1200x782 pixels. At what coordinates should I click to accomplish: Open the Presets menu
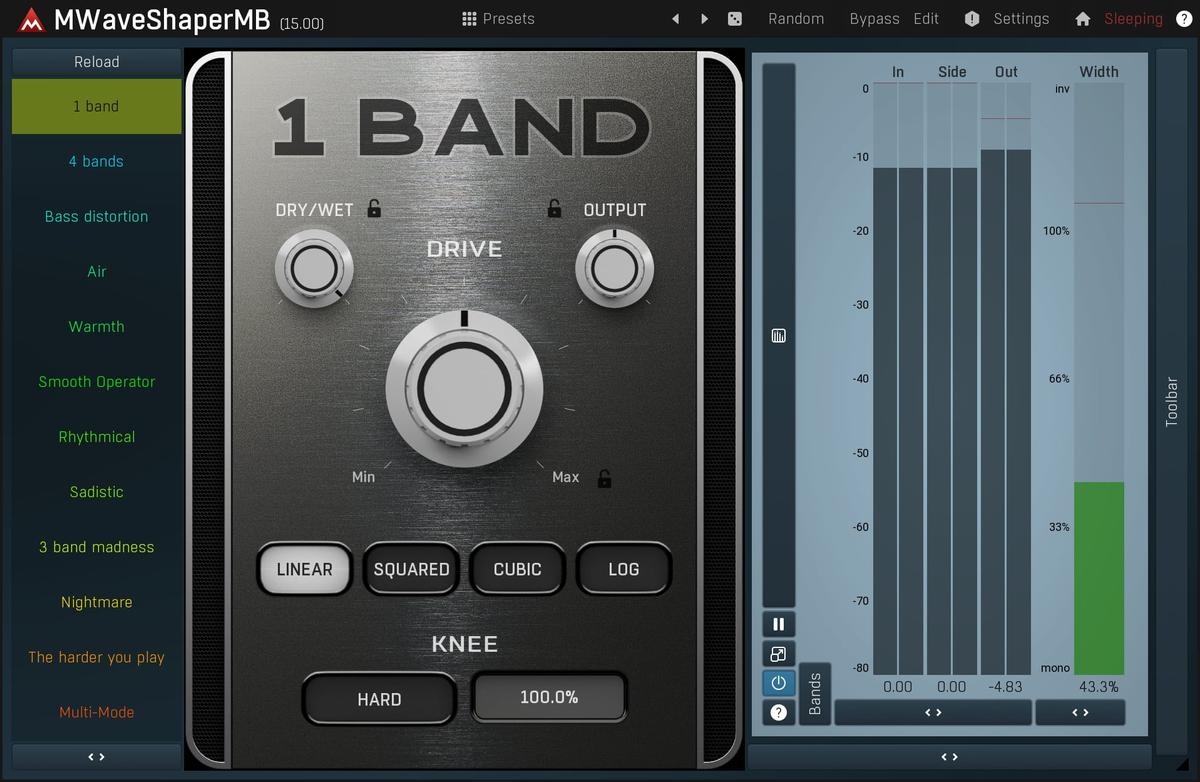(x=498, y=19)
